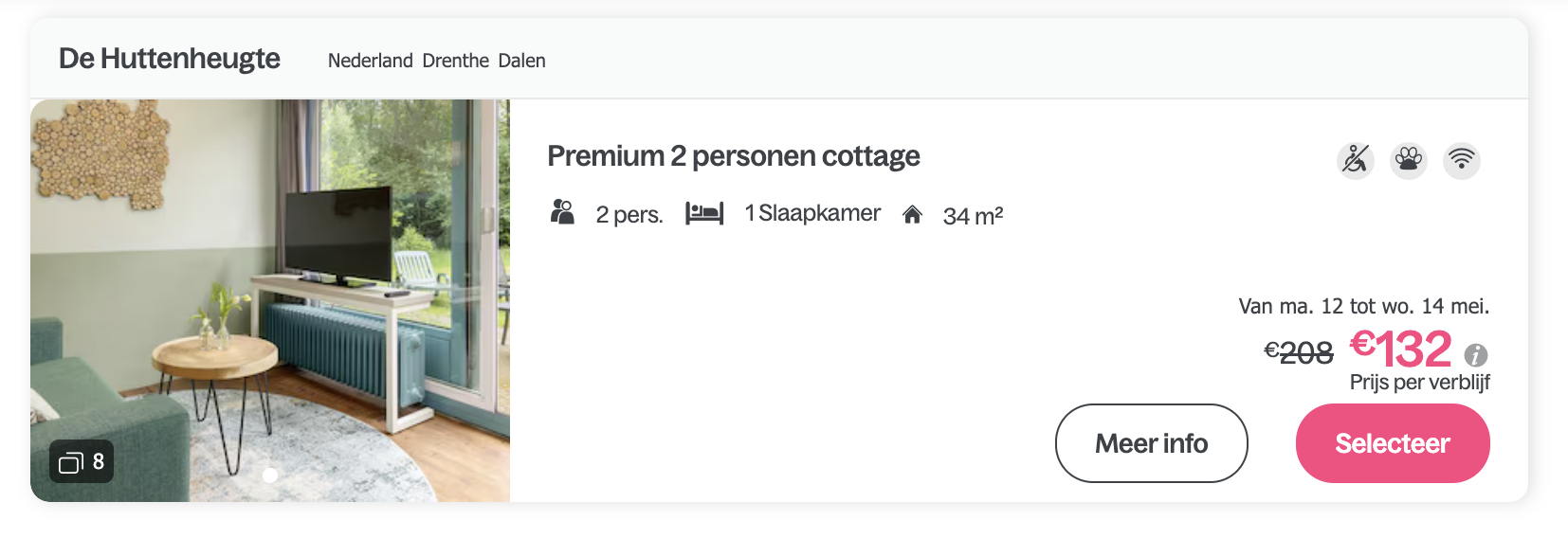Open the Premium 2 personen cottage heading
Image resolution: width=1568 pixels, height=538 pixels.
tap(734, 156)
